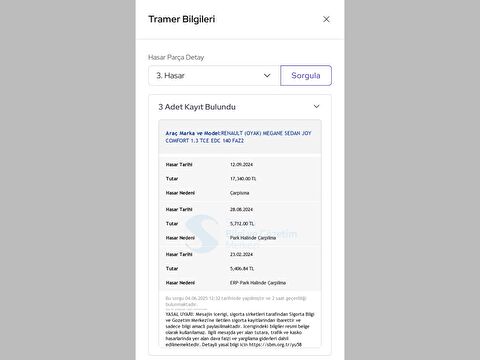Click the 17,340.00 TL amount
480x360 pixels.
pos(243,179)
